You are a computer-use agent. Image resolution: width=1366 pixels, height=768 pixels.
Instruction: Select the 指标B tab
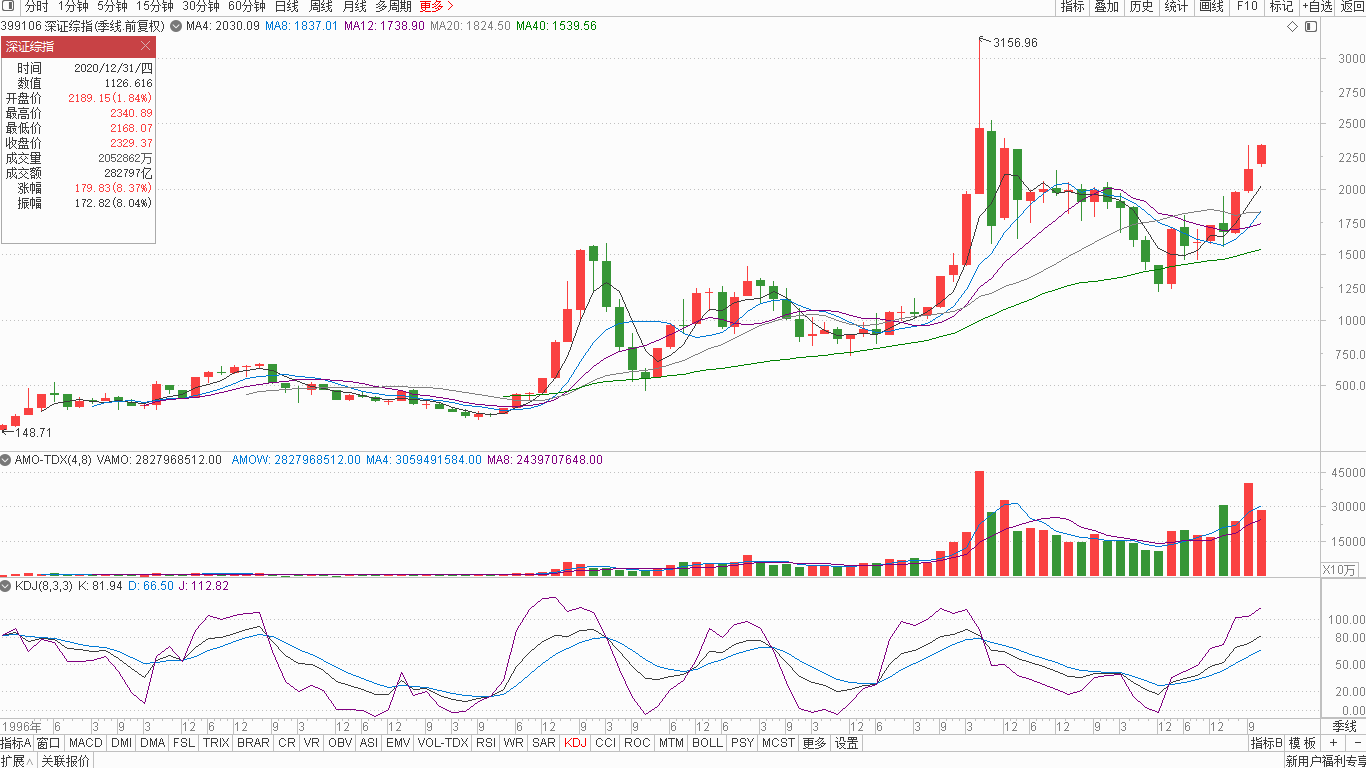(1266, 743)
